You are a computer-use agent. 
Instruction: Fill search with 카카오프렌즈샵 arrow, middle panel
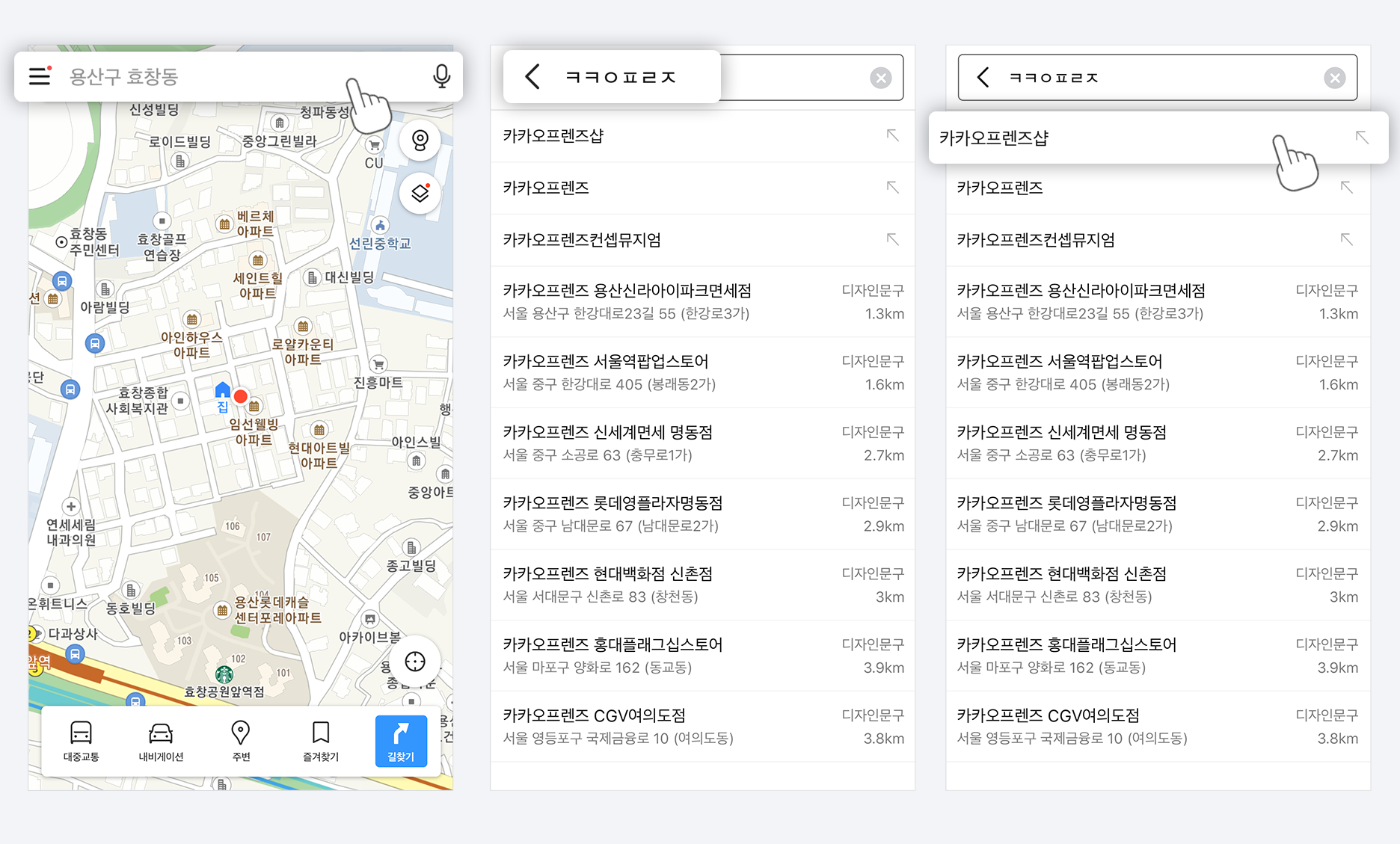tap(892, 135)
